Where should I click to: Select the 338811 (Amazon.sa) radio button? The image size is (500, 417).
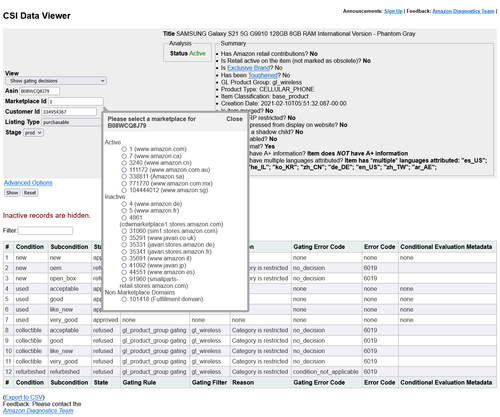(x=124, y=176)
